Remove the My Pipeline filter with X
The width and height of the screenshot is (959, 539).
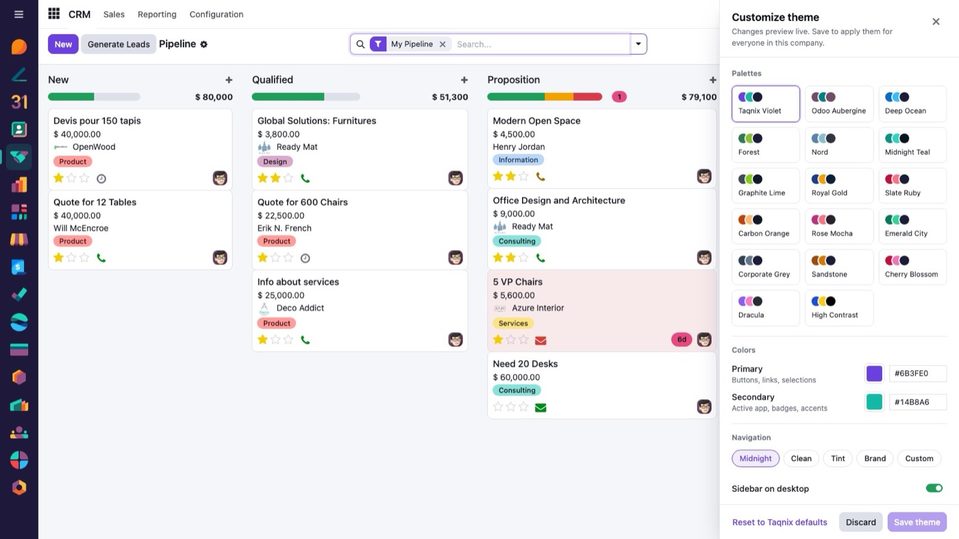(442, 44)
